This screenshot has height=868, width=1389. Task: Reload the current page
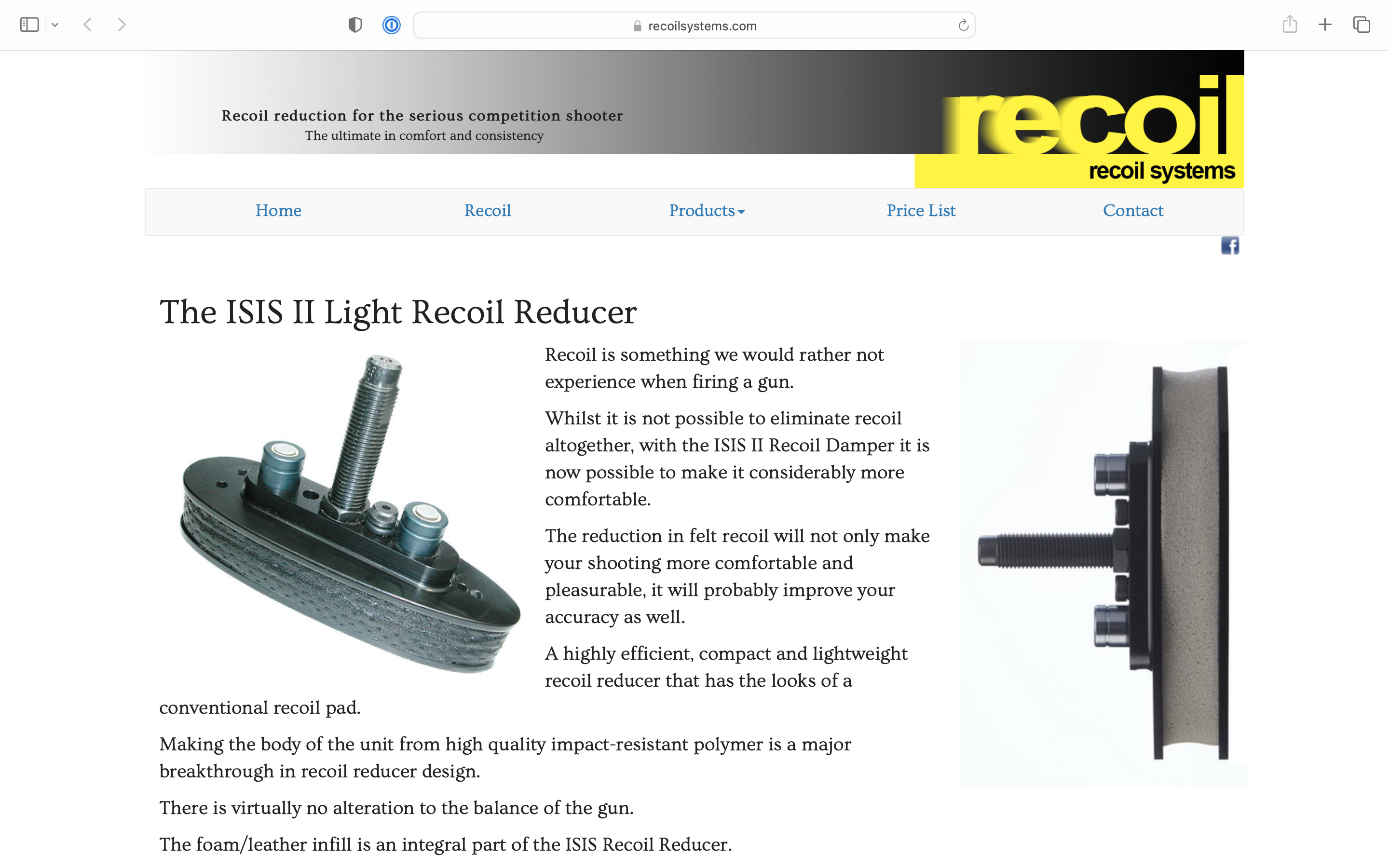coord(963,25)
